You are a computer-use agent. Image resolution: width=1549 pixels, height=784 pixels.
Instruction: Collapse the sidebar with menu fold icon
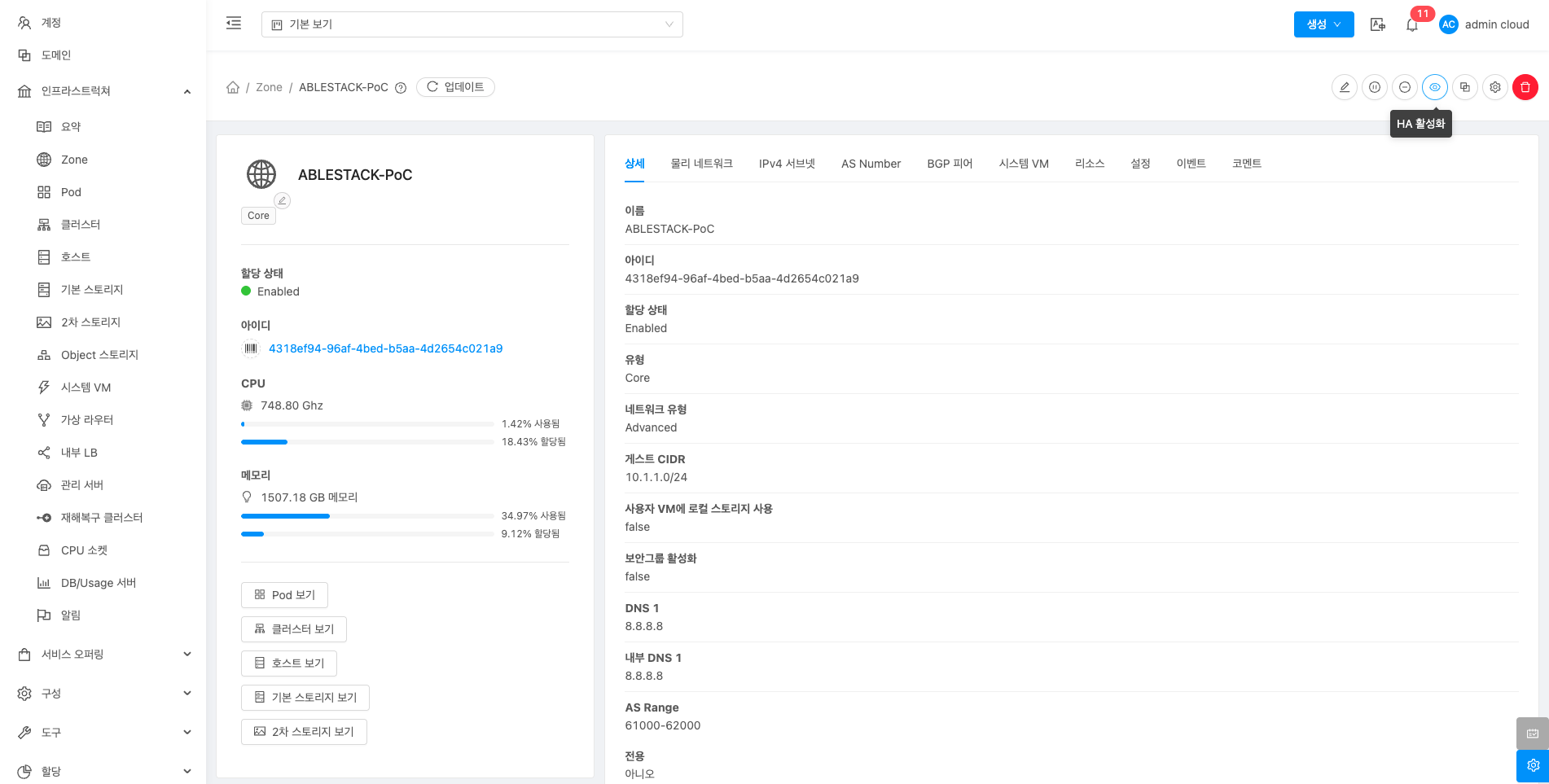click(234, 24)
